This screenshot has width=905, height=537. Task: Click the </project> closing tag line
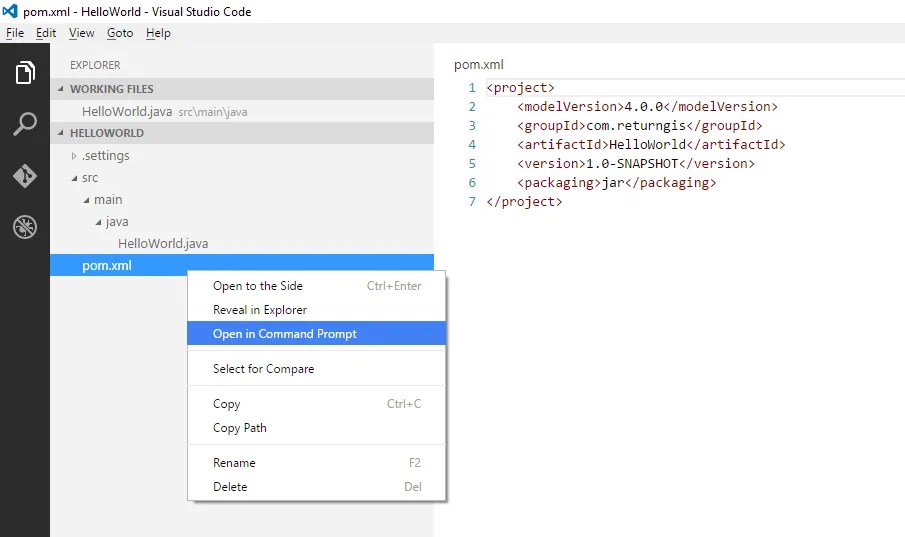coord(524,202)
